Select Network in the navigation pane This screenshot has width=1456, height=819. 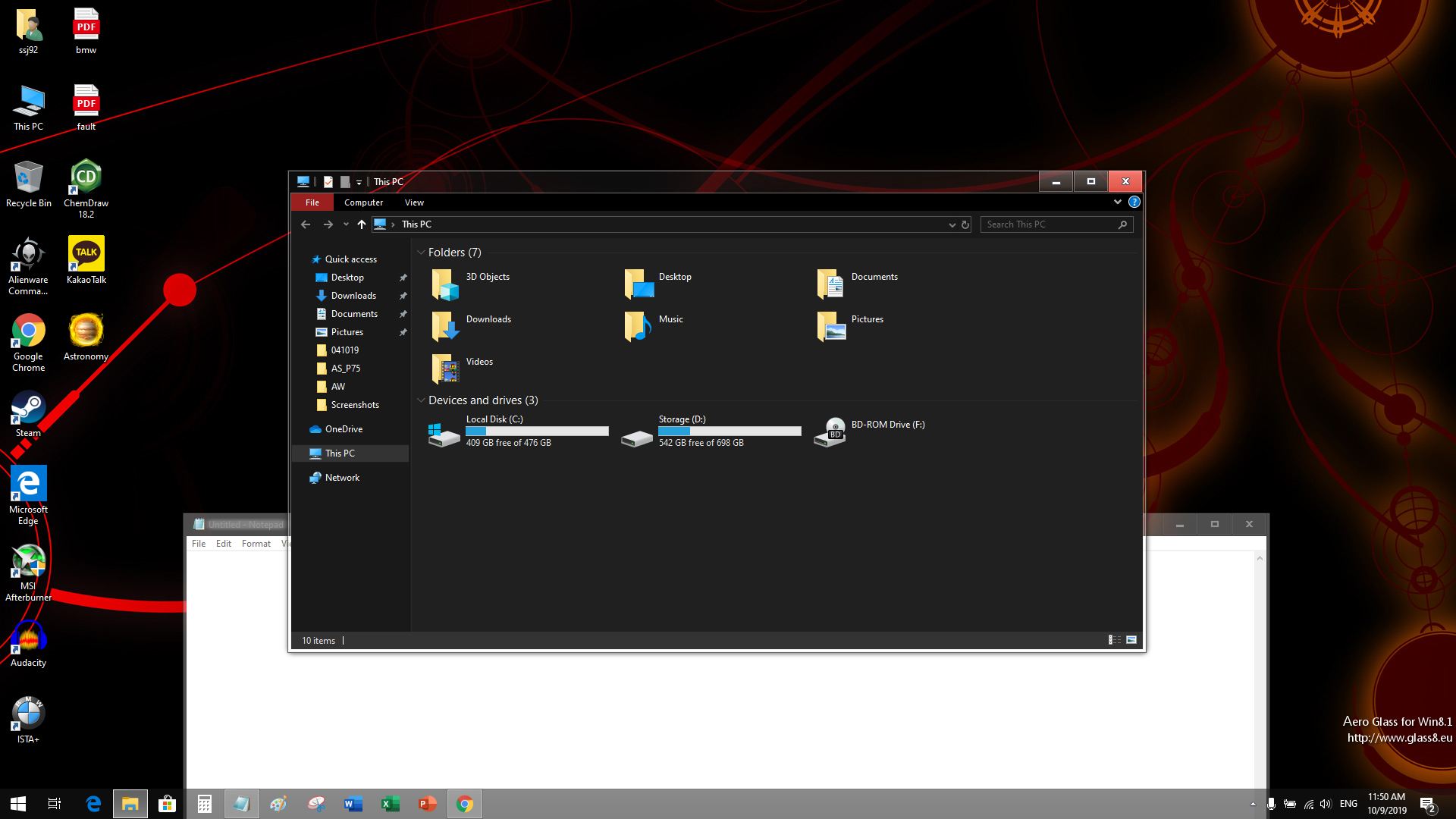342,478
